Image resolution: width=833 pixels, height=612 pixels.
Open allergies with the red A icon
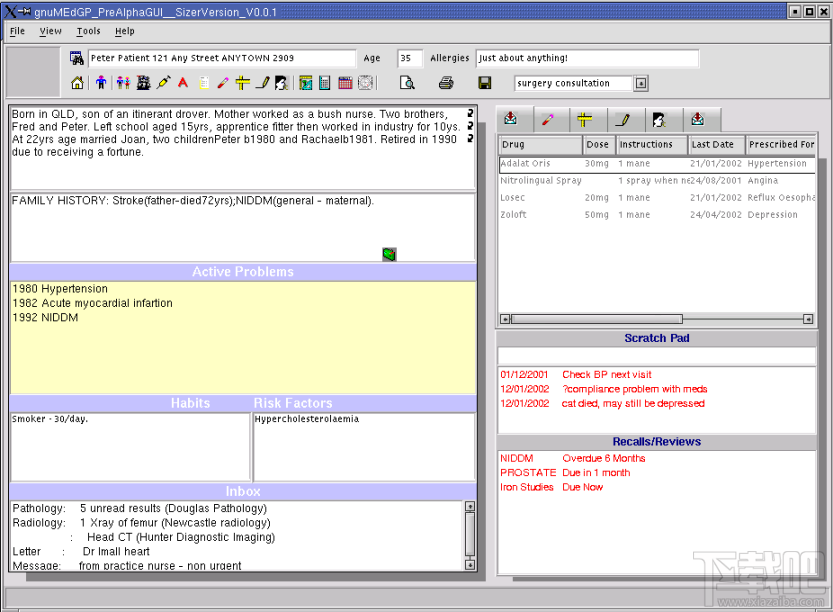pyautogui.click(x=182, y=83)
